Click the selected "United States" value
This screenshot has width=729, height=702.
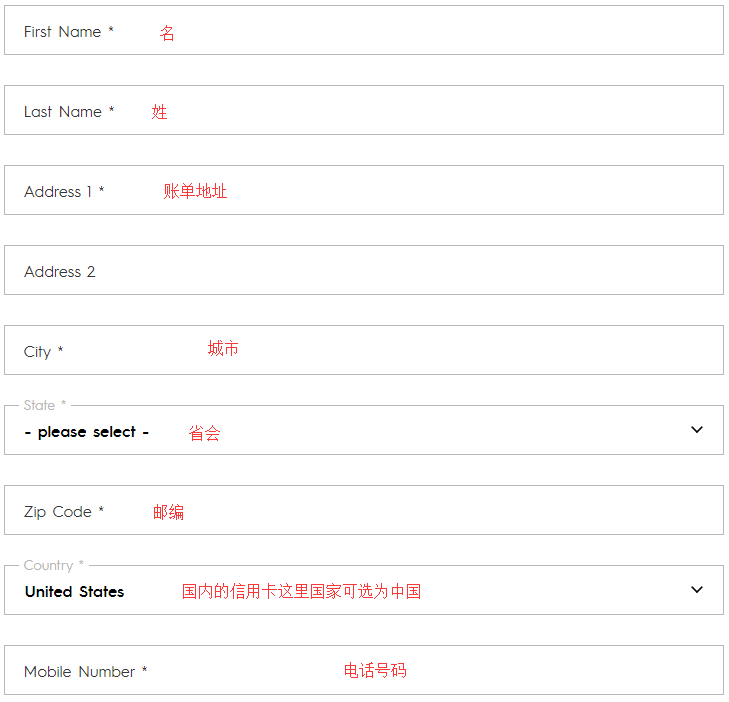75,592
